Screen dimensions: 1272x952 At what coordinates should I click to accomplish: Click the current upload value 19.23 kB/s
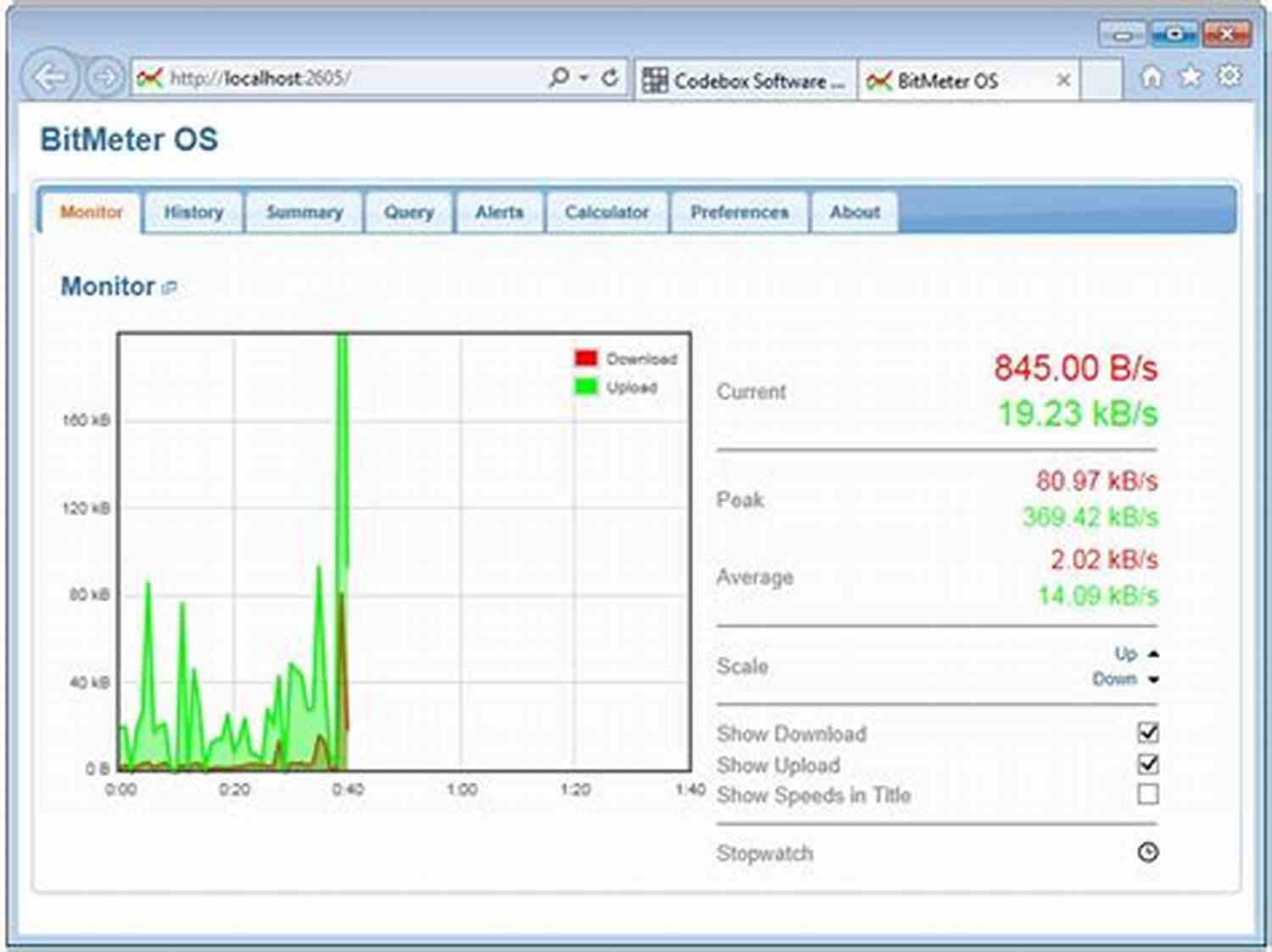pyautogui.click(x=1077, y=414)
